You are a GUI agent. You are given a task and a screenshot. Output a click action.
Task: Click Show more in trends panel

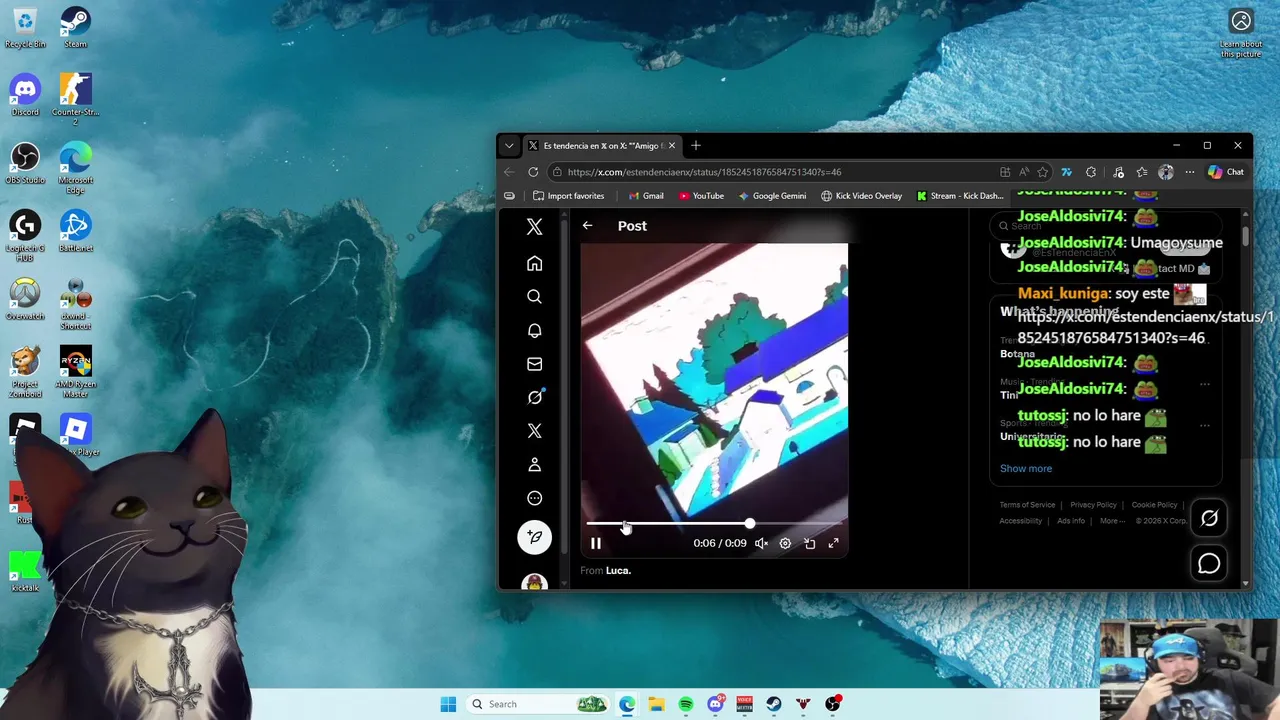1025,468
